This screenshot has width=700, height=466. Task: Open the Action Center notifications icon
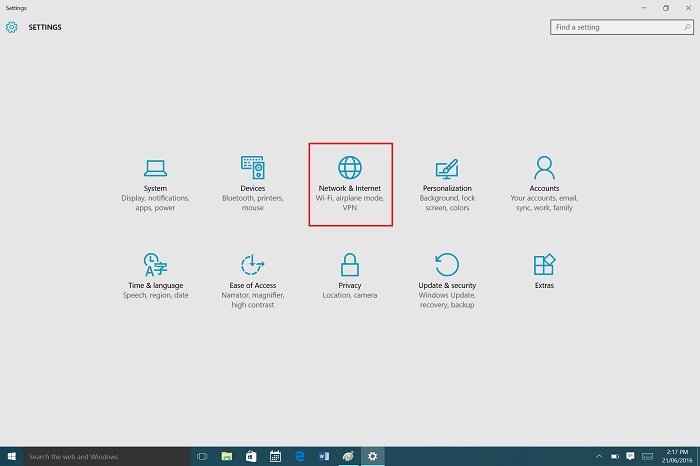point(630,456)
